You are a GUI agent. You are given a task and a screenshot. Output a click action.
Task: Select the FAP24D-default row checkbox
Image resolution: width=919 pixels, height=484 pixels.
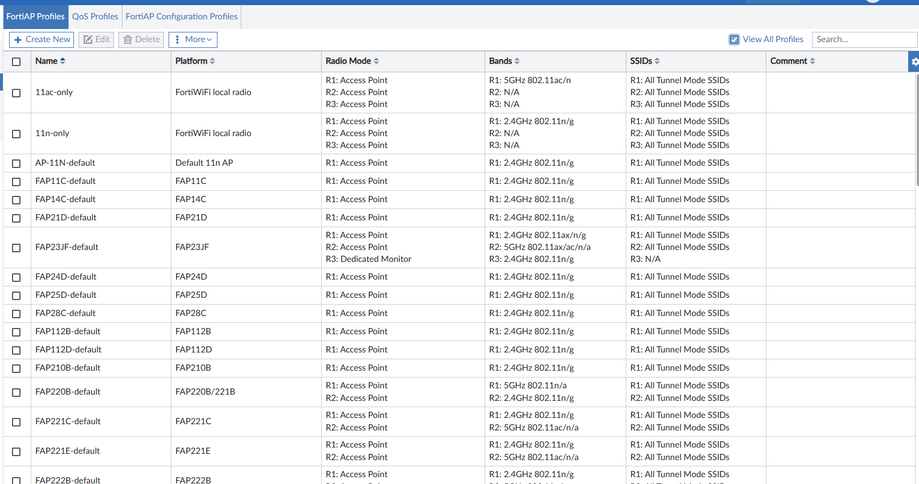click(16, 277)
